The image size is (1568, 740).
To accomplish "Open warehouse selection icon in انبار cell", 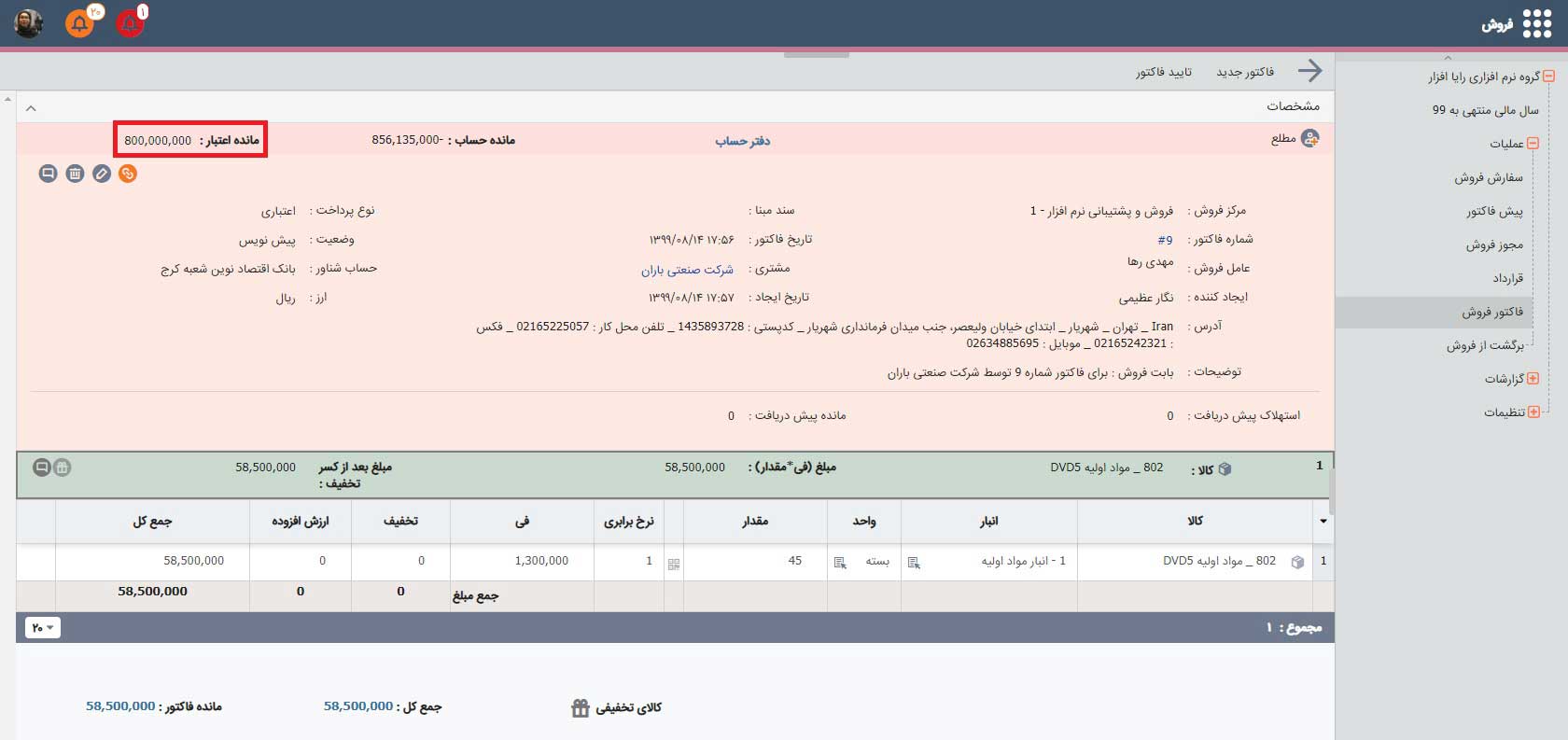I will [914, 563].
